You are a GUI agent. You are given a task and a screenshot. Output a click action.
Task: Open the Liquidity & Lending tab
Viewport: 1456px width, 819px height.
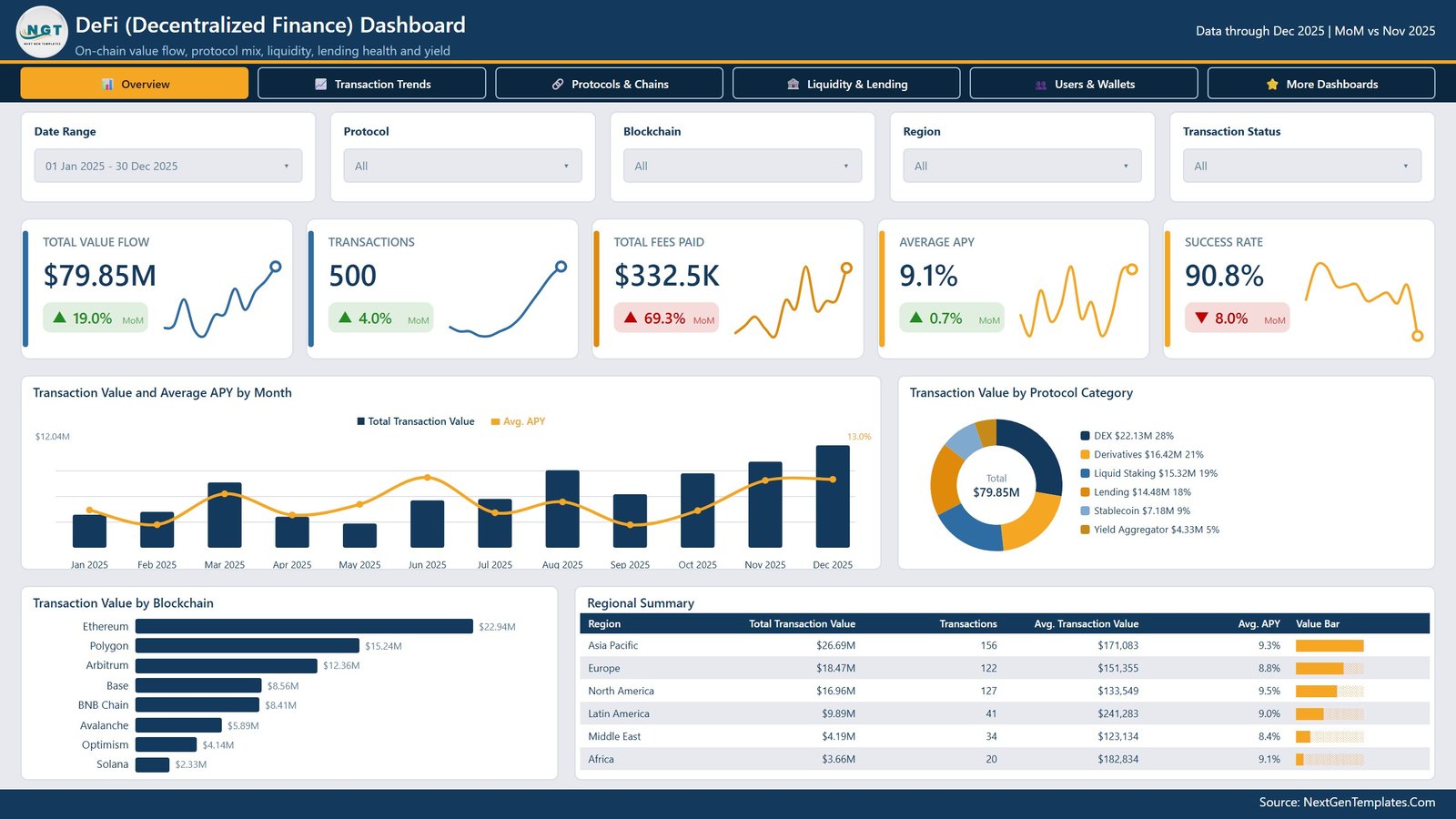click(846, 84)
